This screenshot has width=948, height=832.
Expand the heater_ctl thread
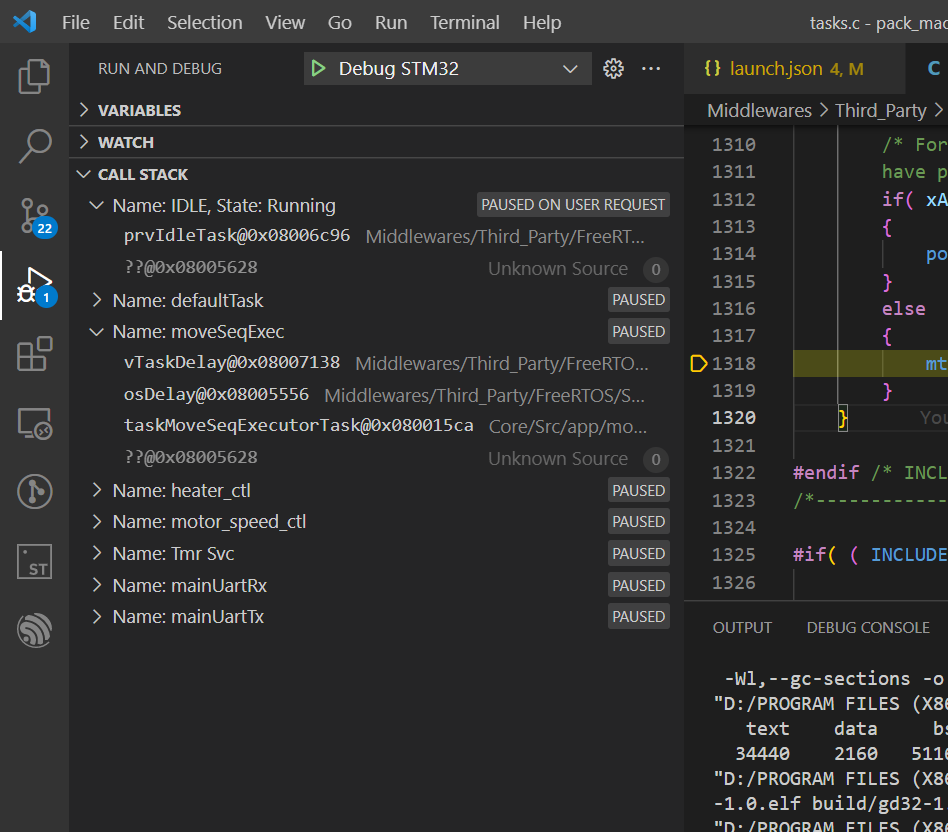click(x=97, y=491)
